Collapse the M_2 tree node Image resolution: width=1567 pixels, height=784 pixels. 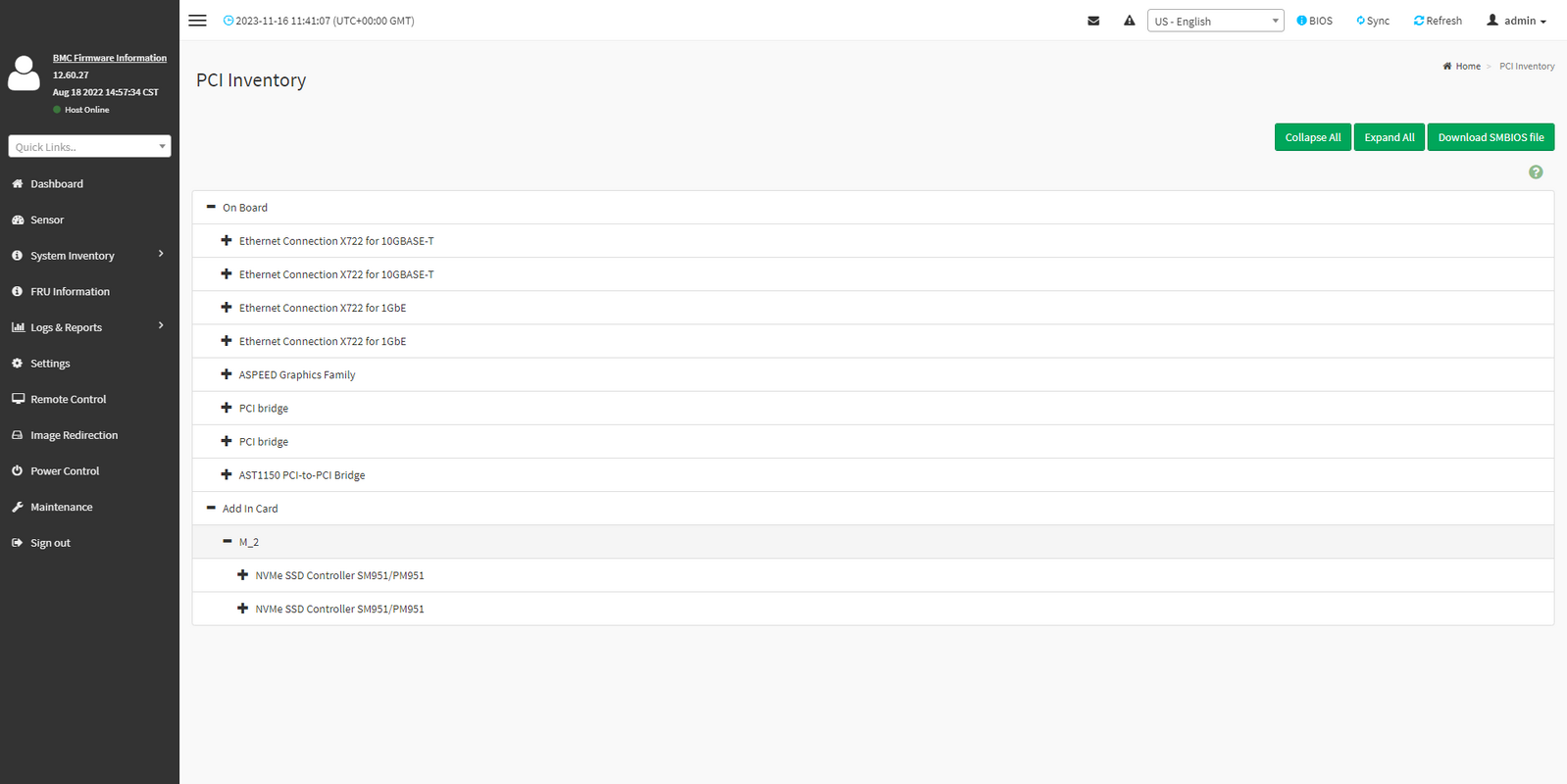coord(227,541)
